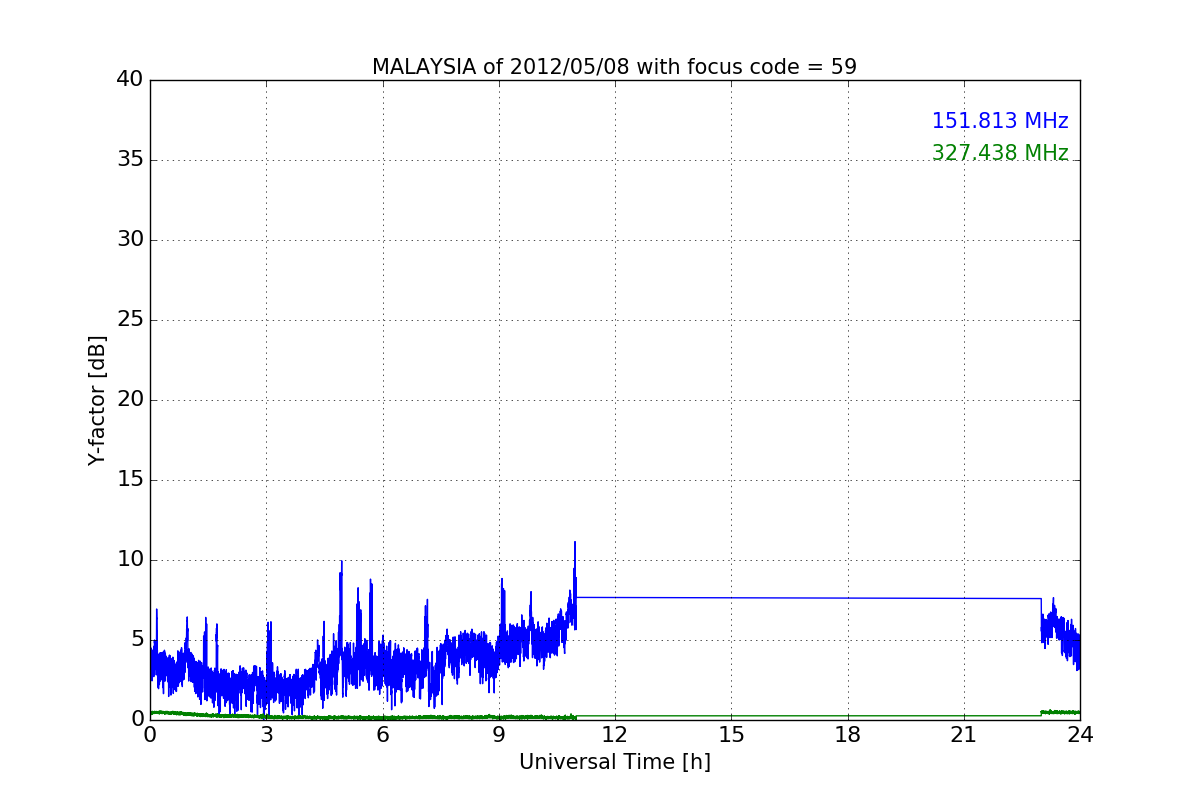Click x-axis tick label 21
This screenshot has width=1200, height=800.
964,734
